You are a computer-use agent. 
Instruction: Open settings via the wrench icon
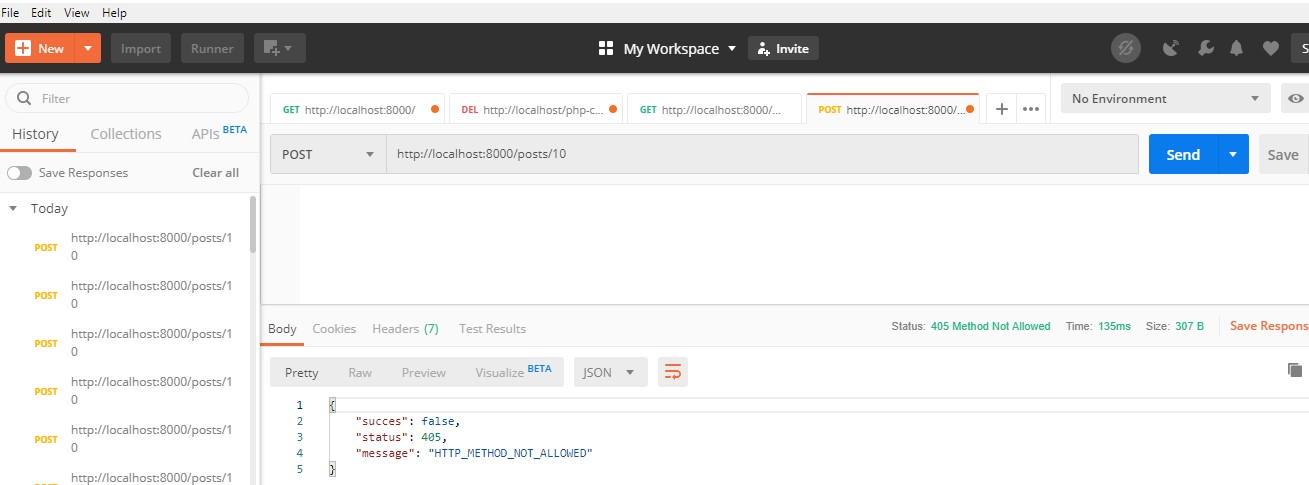[1205, 48]
